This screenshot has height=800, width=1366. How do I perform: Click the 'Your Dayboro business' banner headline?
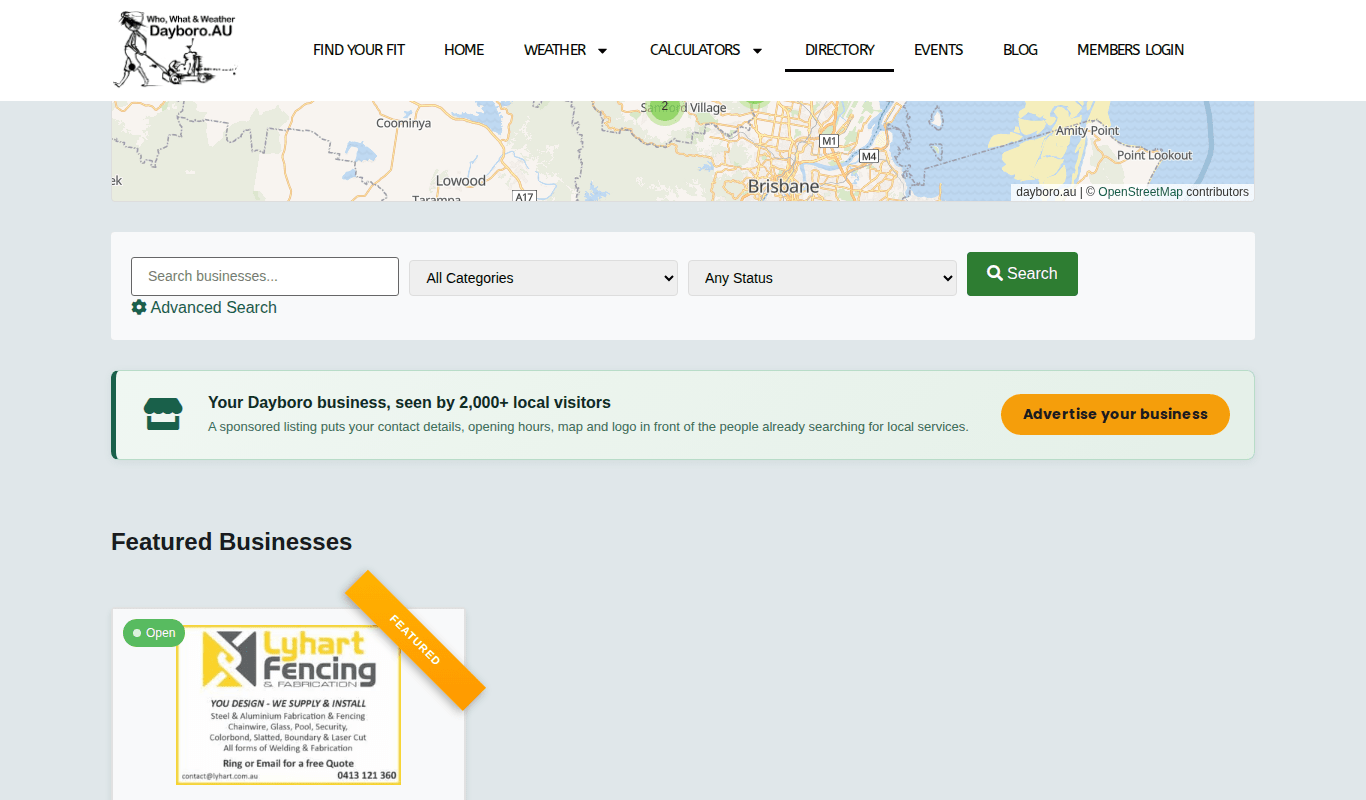[409, 402]
